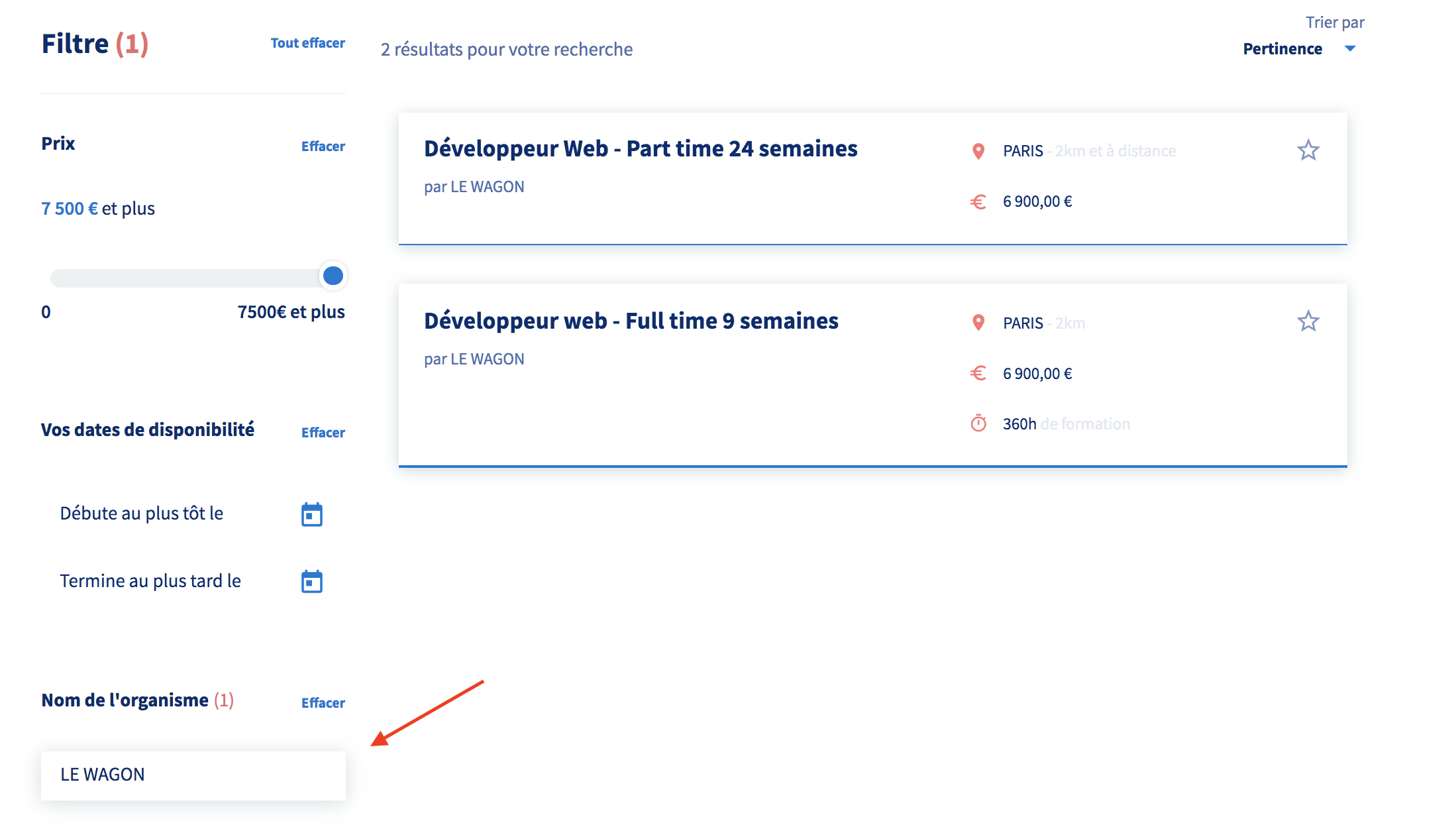Clear the Prix filter with Effacer

(x=323, y=146)
